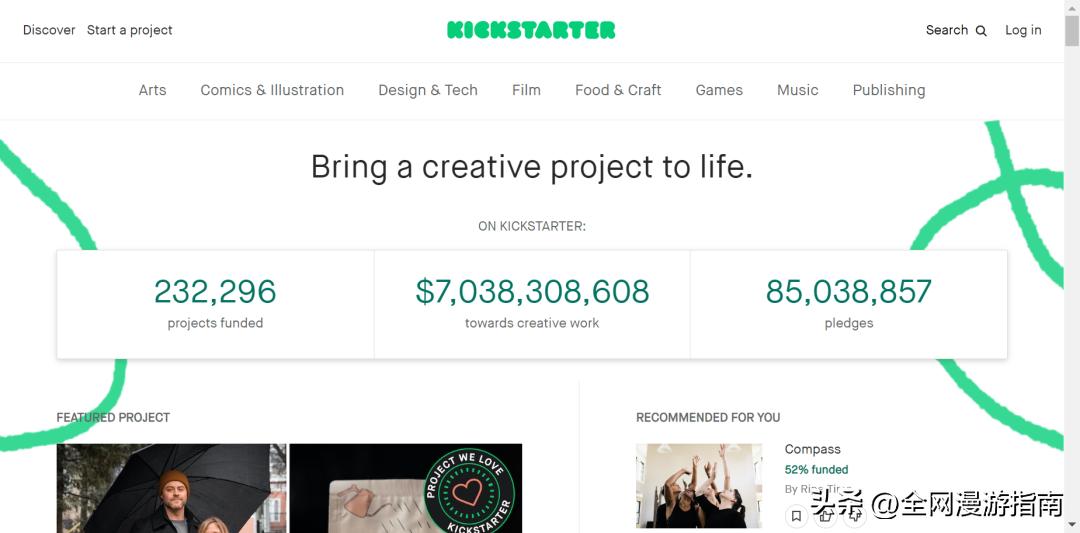Select the Design & Tech category

pyautogui.click(x=428, y=90)
